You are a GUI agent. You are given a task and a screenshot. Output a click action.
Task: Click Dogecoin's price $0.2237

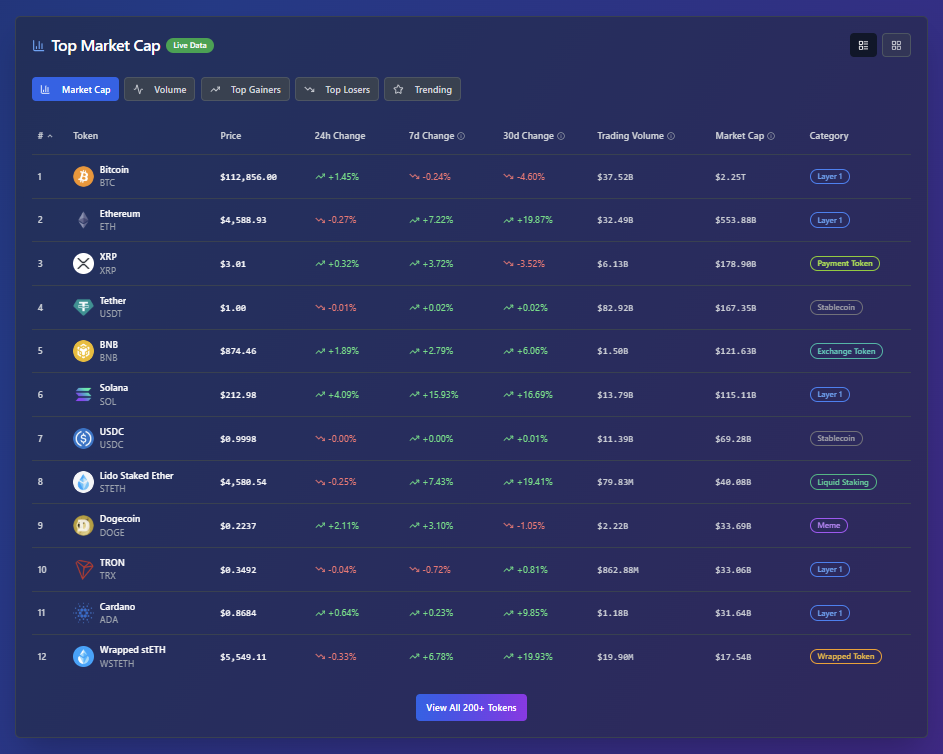click(238, 526)
